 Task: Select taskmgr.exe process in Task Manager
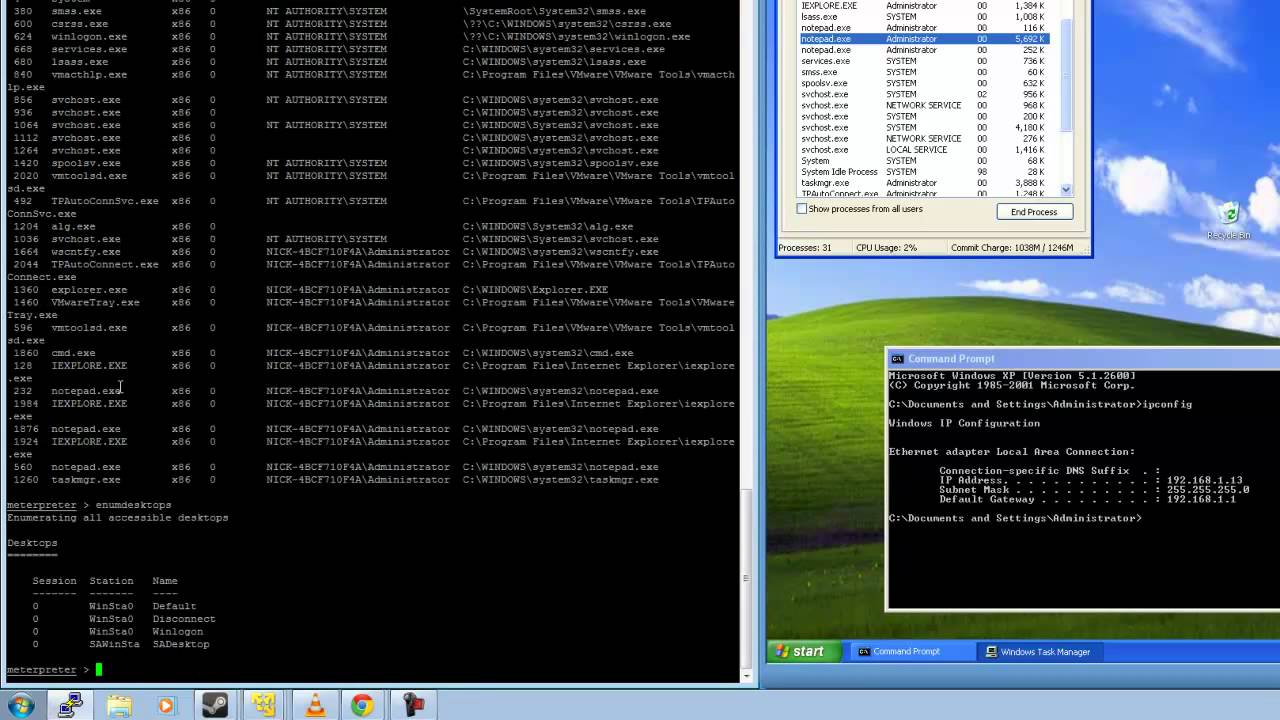point(923,183)
